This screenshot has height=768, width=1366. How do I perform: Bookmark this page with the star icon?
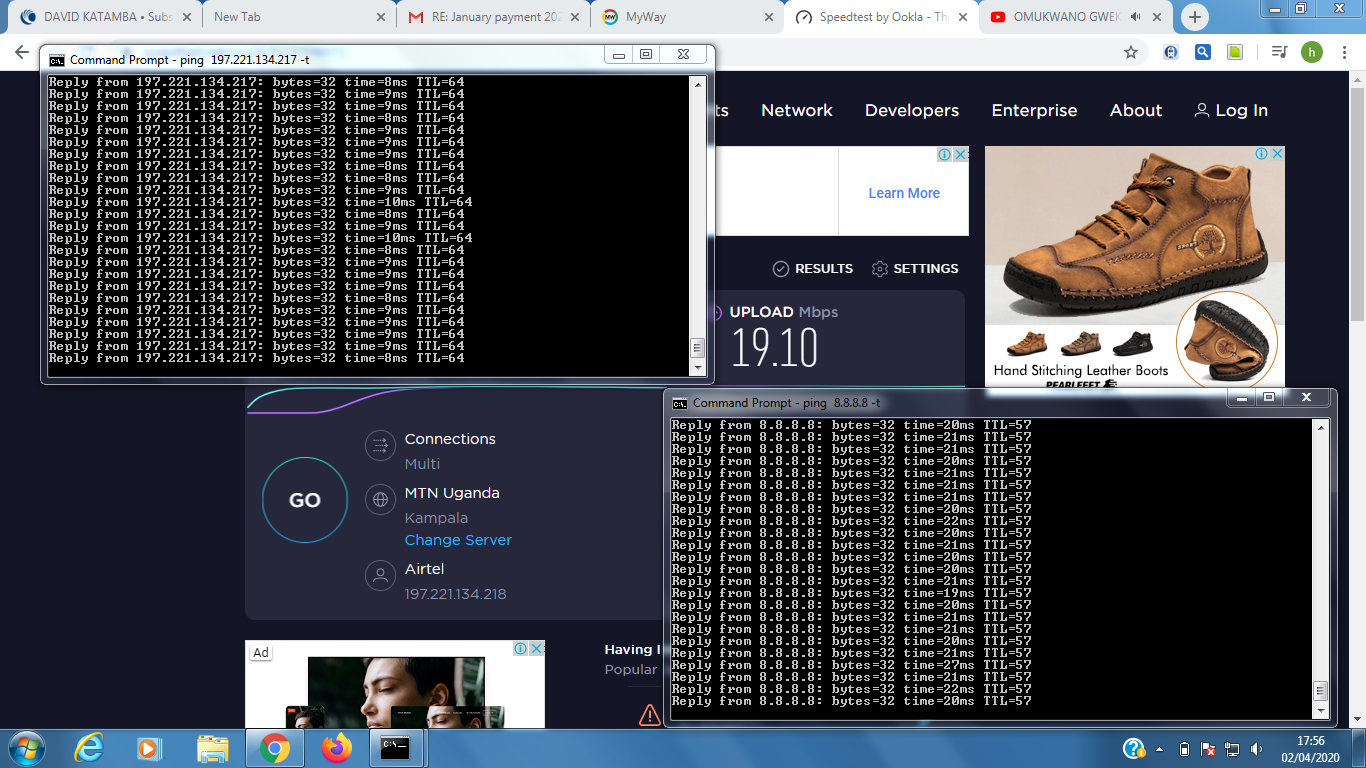pyautogui.click(x=1131, y=52)
